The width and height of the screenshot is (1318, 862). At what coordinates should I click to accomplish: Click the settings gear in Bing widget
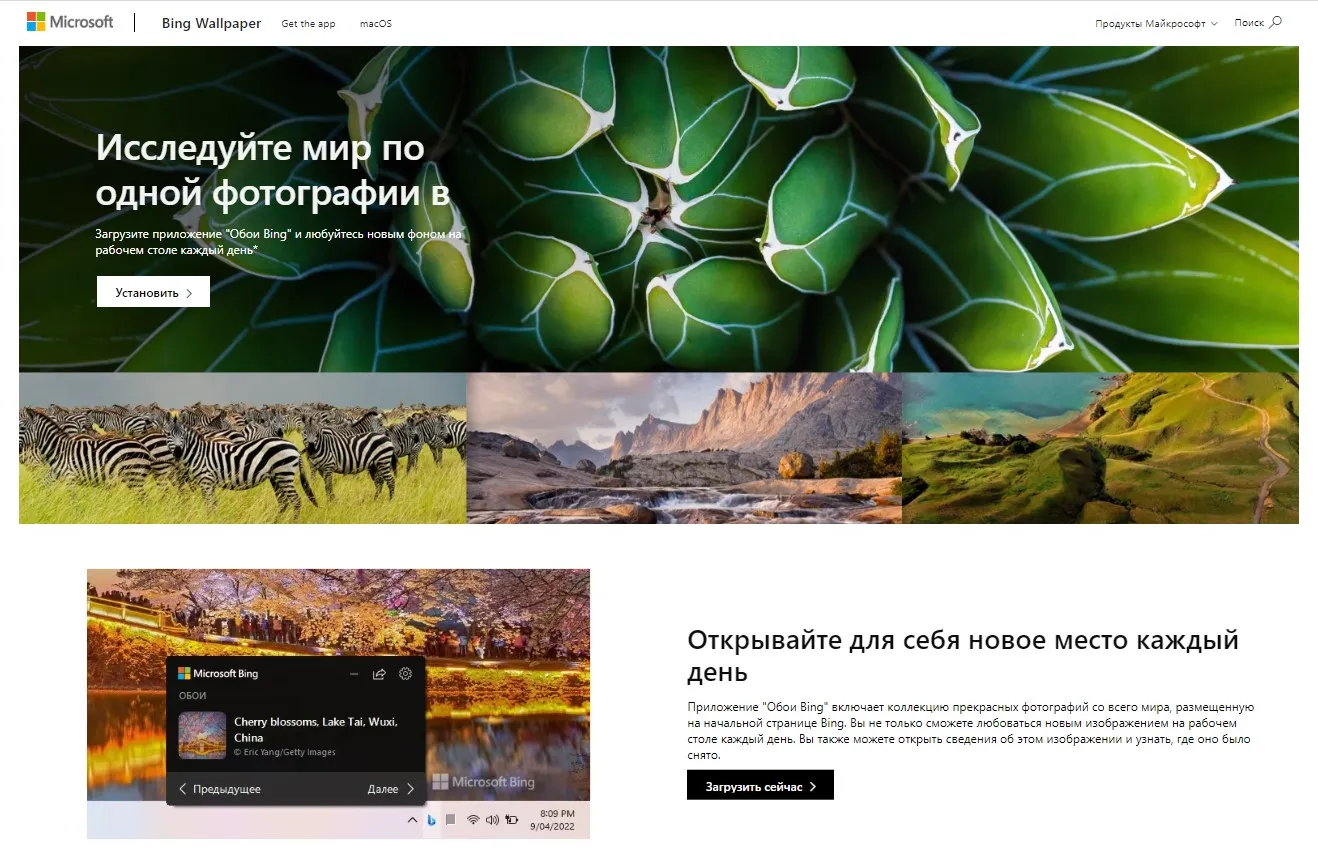coord(405,674)
